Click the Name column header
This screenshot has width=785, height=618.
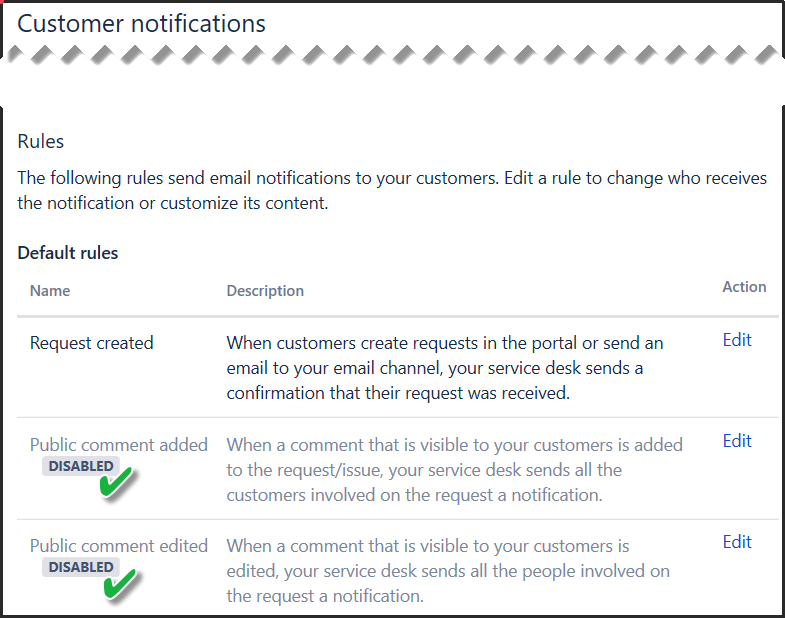[x=50, y=291]
